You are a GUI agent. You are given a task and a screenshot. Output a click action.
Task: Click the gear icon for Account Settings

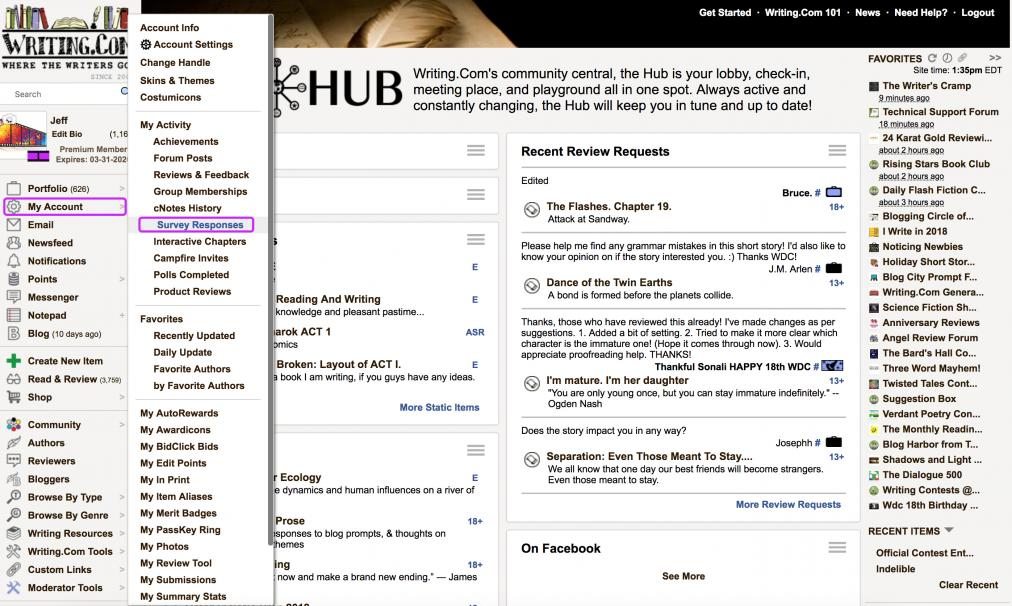pyautogui.click(x=146, y=45)
